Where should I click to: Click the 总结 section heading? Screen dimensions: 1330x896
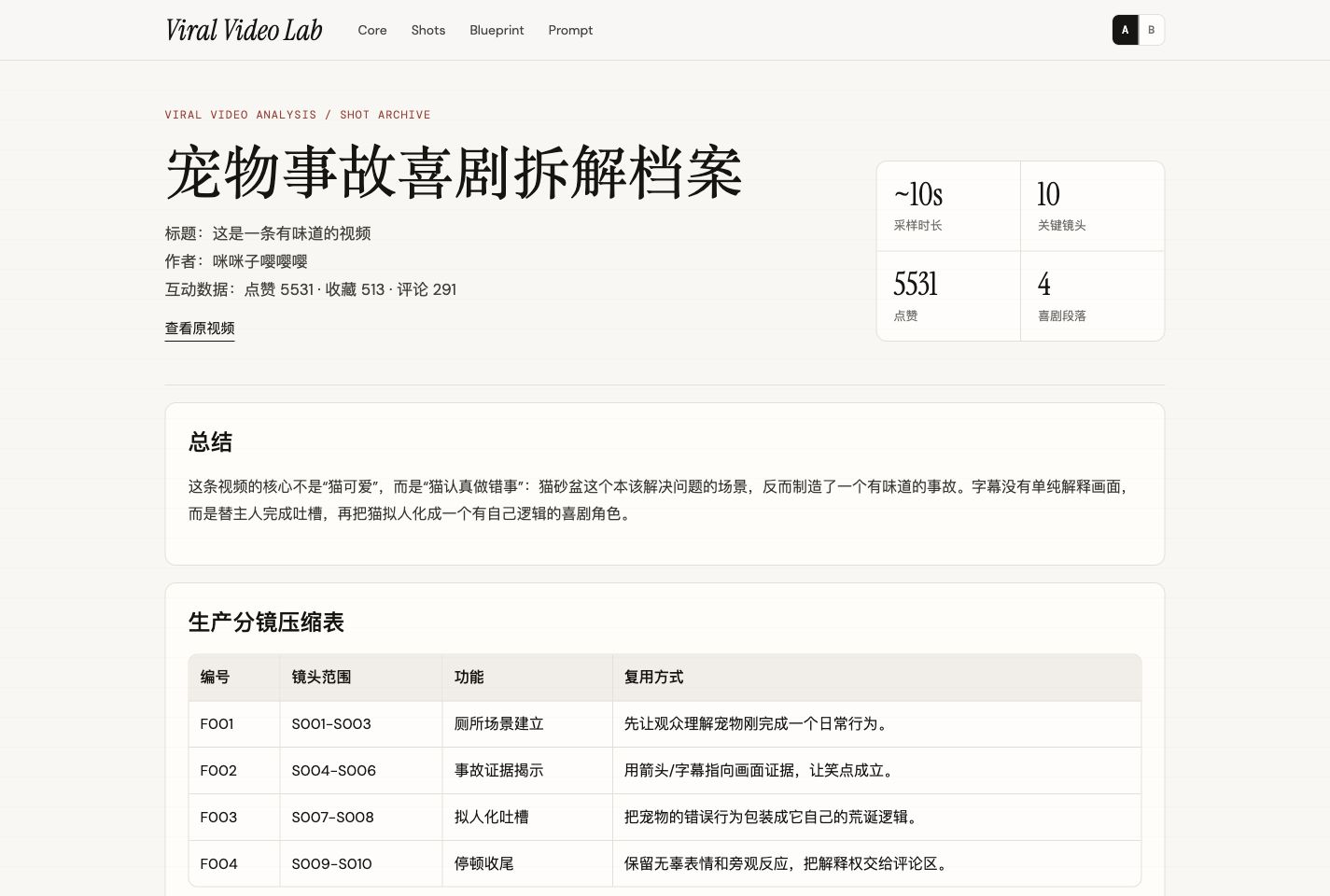pos(210,442)
